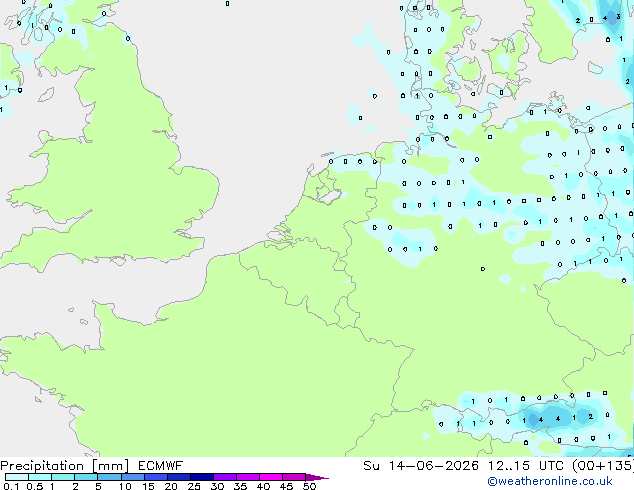Click the 25–30 mm dark blue swatch
The height and width of the screenshot is (490, 634).
point(202,477)
